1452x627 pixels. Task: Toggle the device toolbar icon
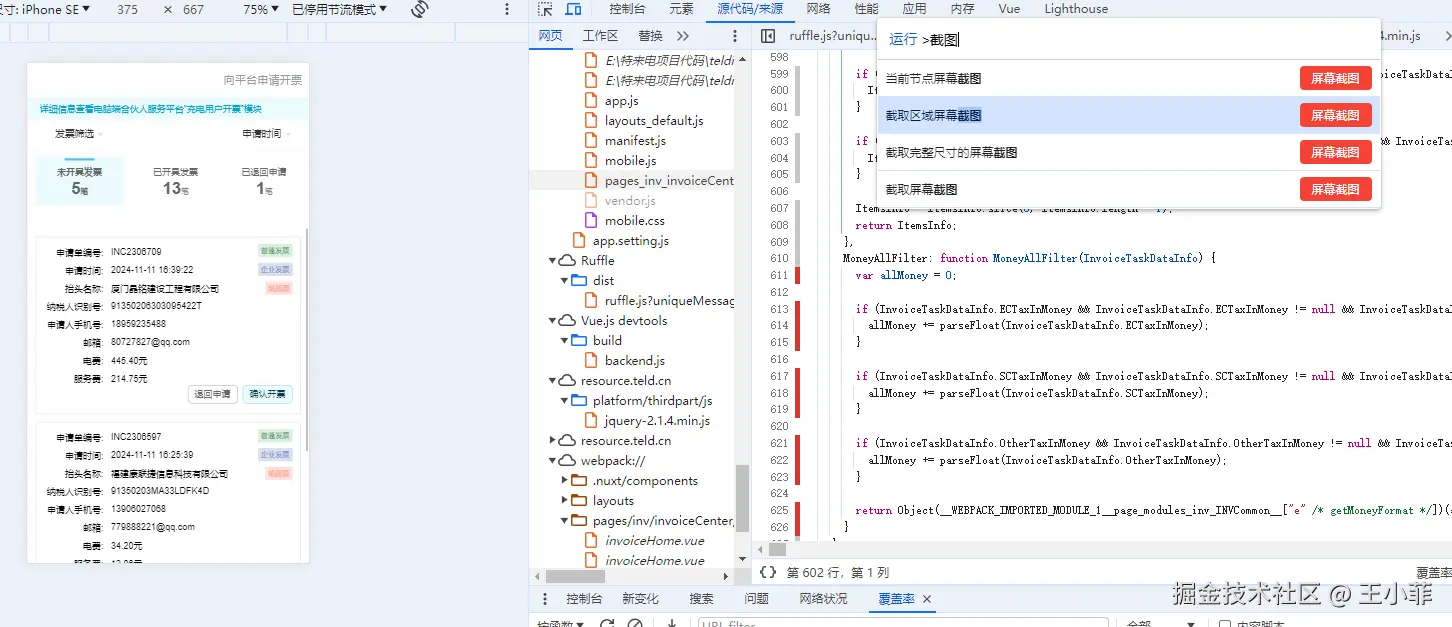click(573, 9)
